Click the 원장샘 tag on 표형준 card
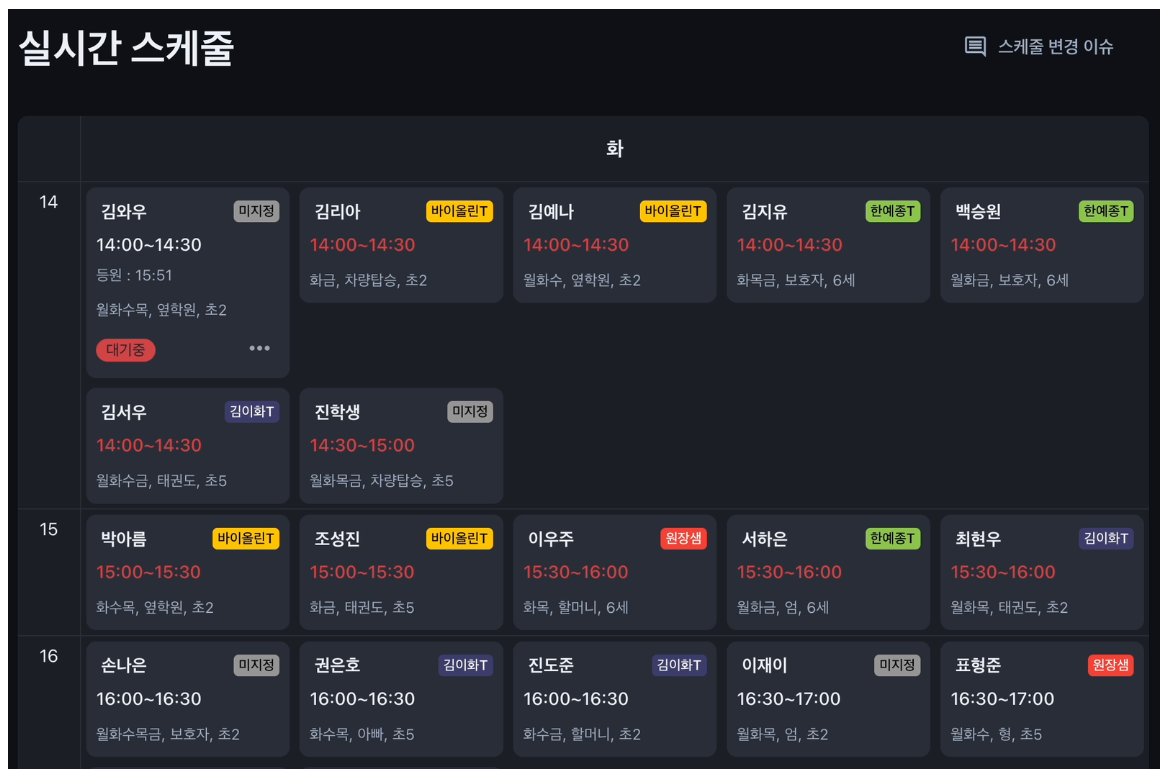 click(x=1110, y=665)
